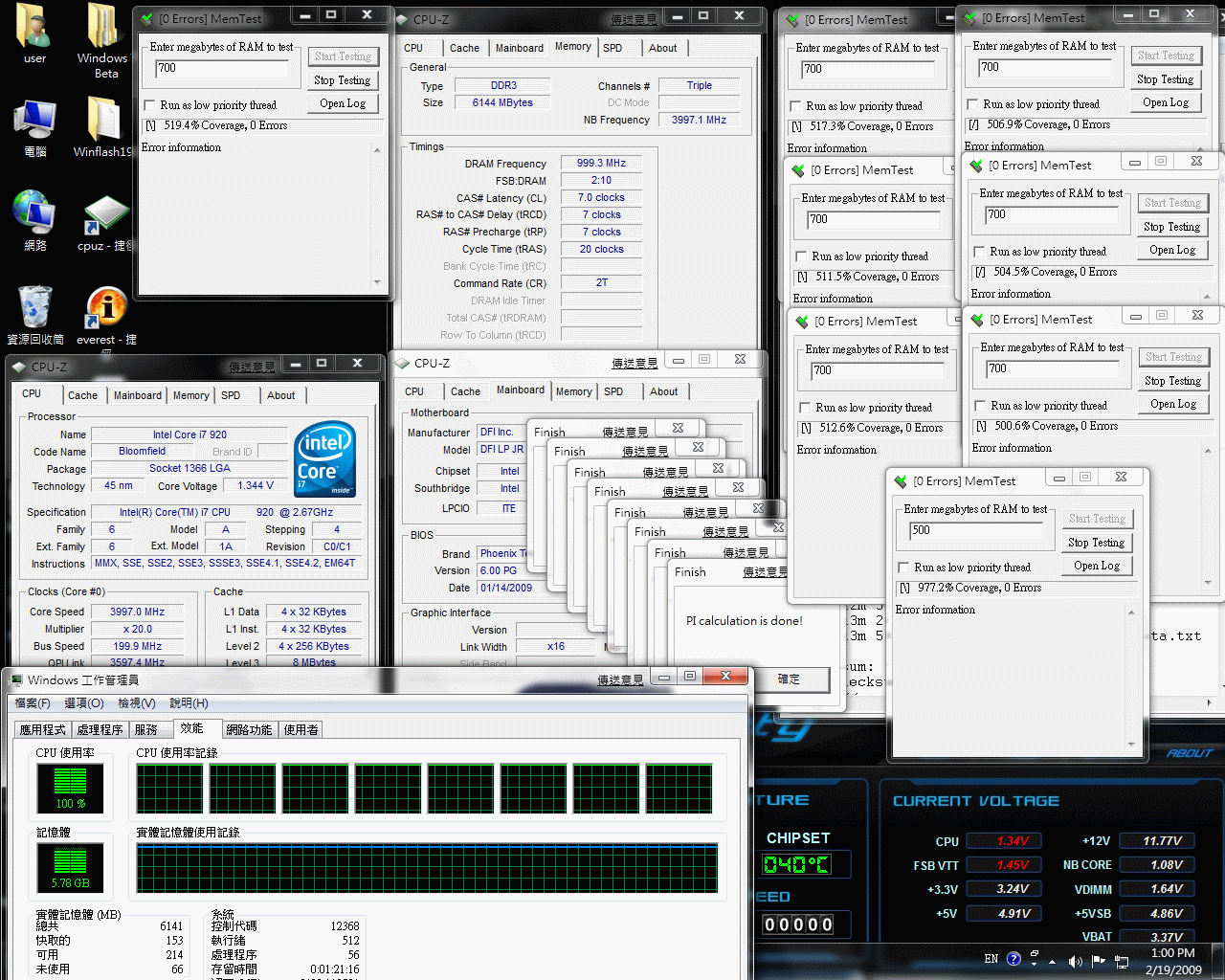The height and width of the screenshot is (980, 1225).
Task: Click the taskbar clock 1:00 PM
Action: [x=1173, y=953]
